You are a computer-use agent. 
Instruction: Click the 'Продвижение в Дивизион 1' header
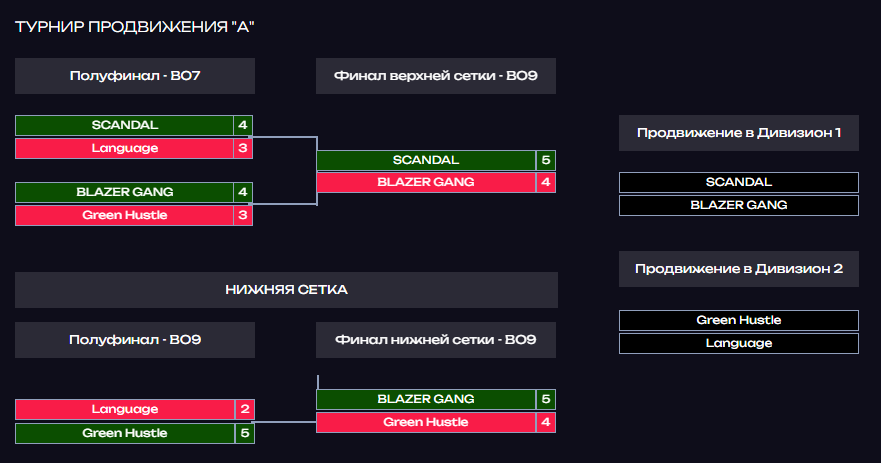739,133
